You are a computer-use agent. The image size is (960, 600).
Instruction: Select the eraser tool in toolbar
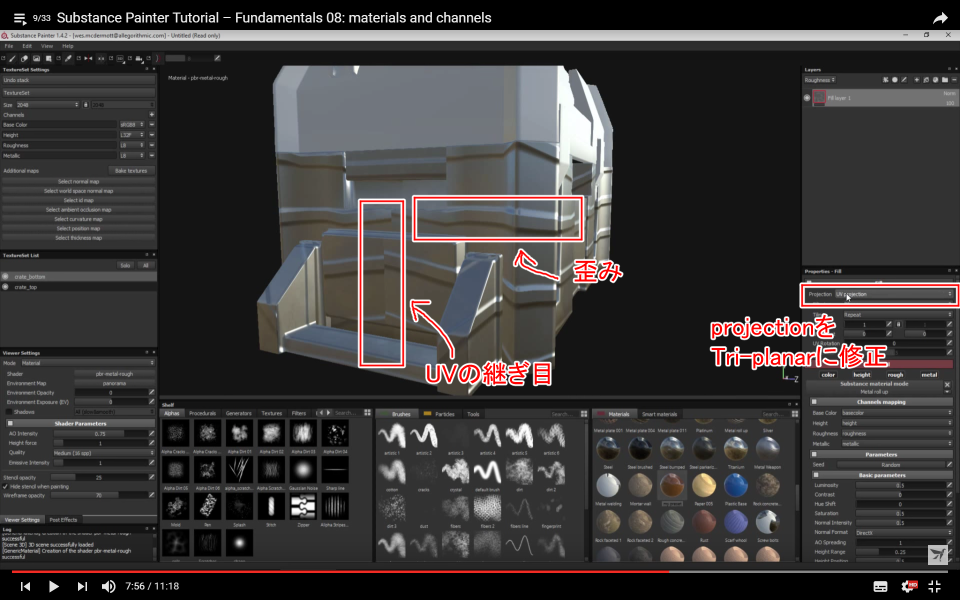tap(24, 59)
